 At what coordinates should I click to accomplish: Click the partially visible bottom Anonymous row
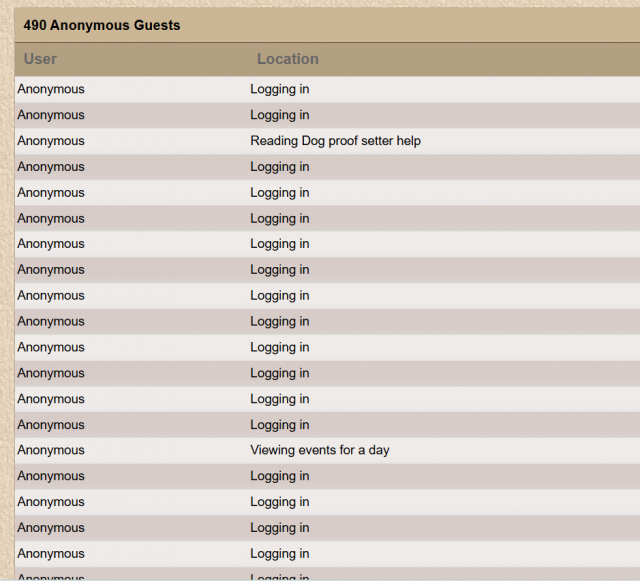51,577
